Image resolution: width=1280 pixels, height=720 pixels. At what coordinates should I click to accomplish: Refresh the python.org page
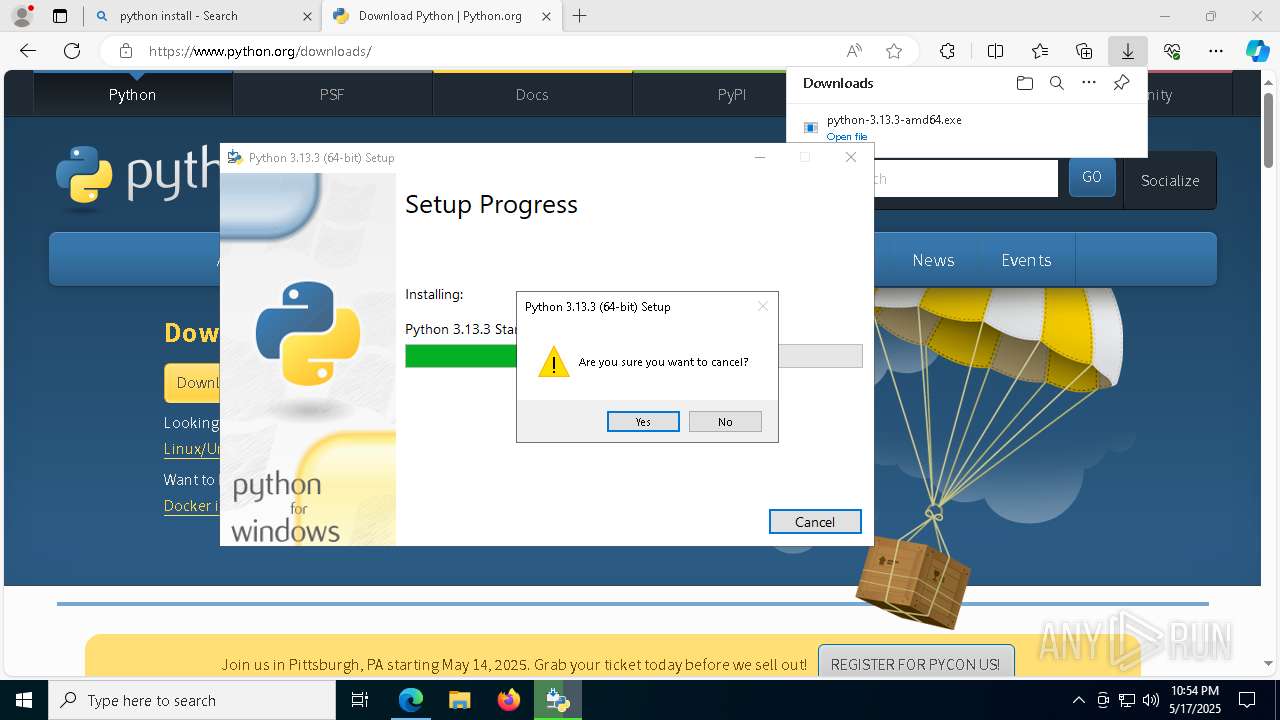click(x=72, y=51)
